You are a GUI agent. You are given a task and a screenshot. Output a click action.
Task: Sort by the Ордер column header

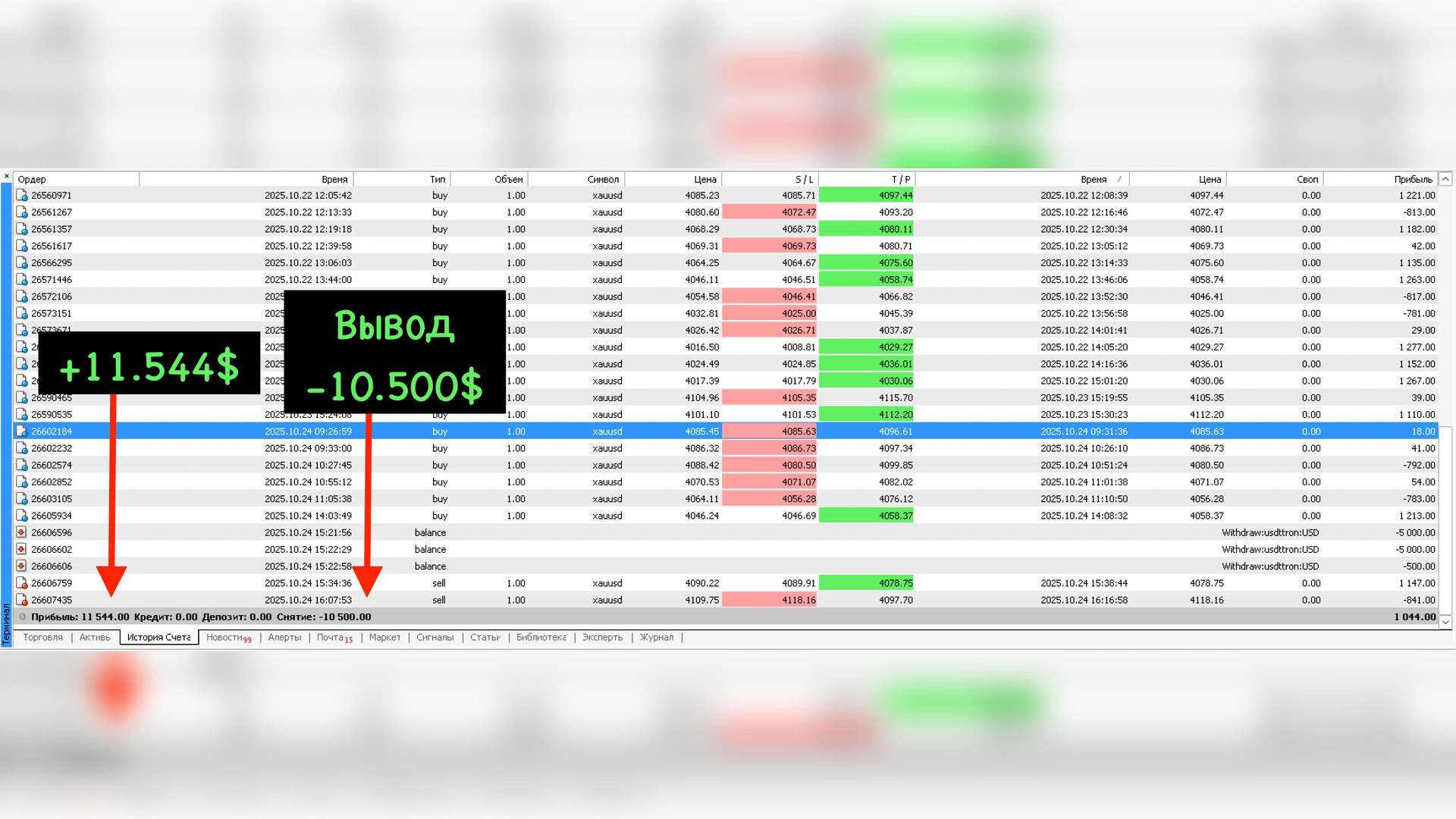point(77,180)
